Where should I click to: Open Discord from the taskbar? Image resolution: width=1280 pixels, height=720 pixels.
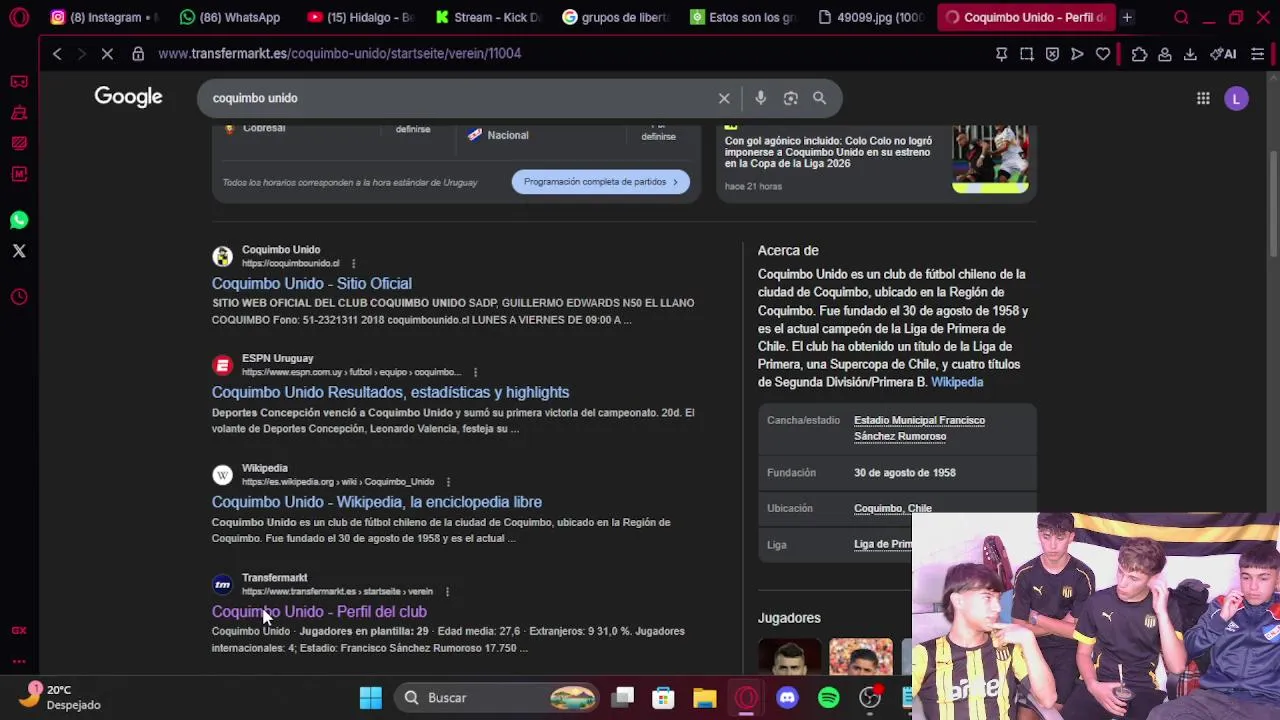pyautogui.click(x=787, y=698)
